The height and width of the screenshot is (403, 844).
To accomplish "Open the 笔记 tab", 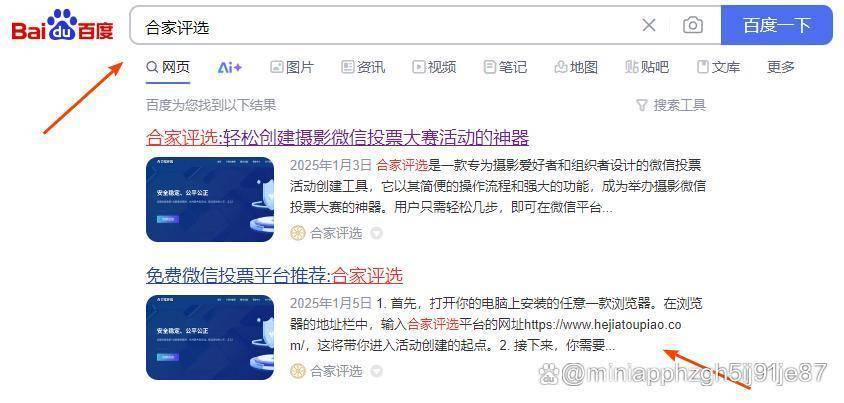I will (505, 67).
